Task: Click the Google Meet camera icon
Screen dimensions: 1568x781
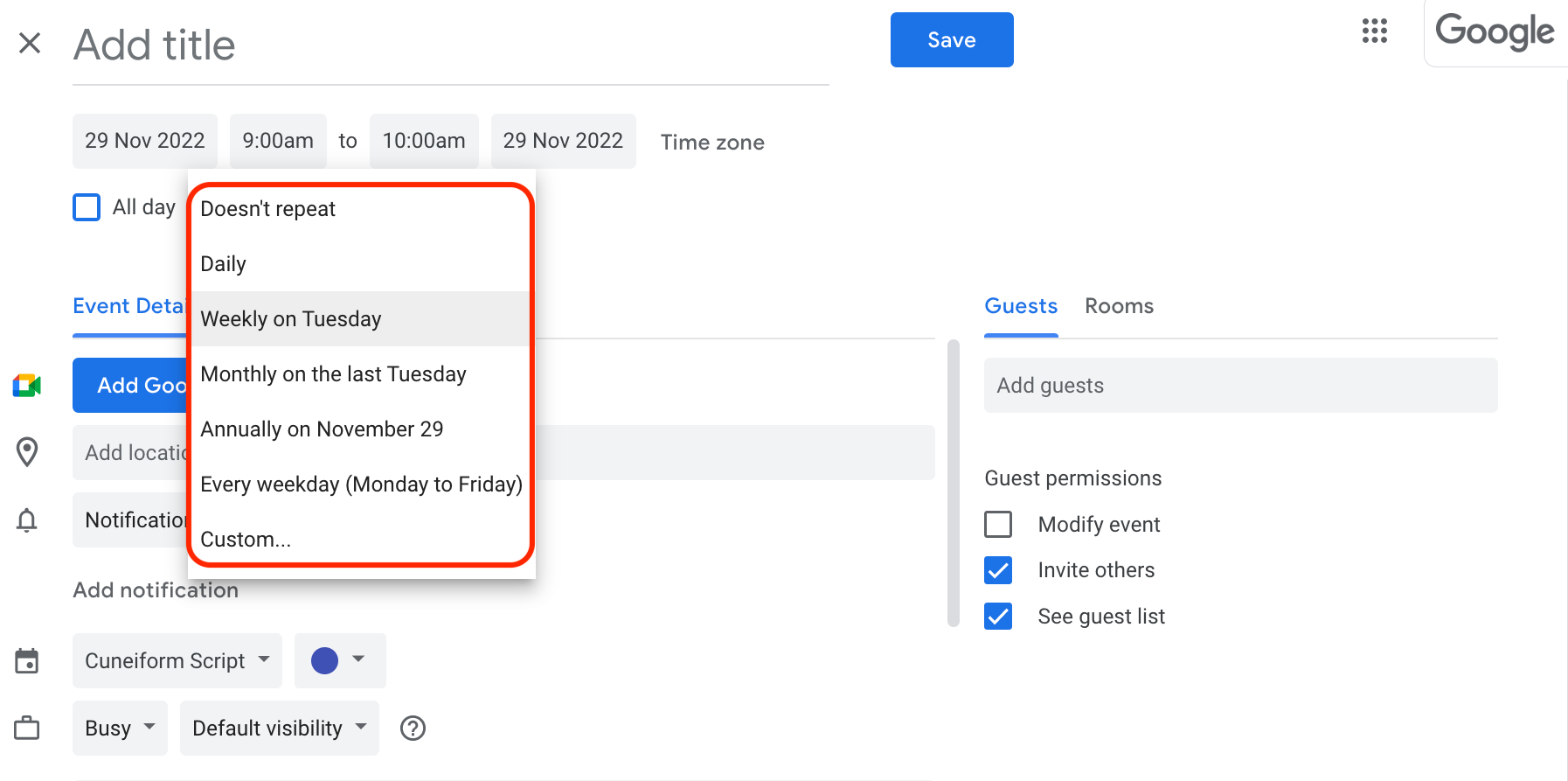Action: point(27,385)
